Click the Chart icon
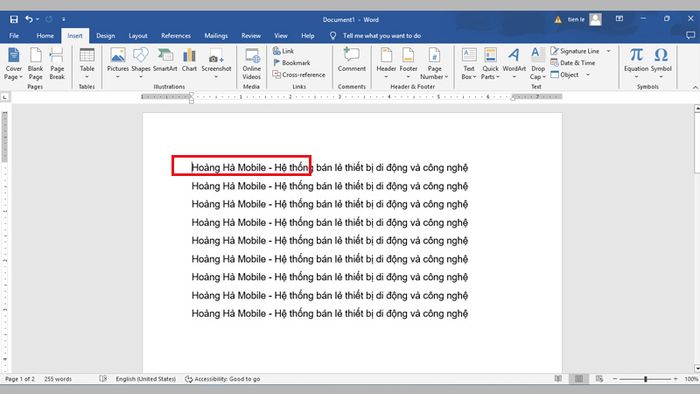Screen dimensions: 700x394 (x=189, y=60)
